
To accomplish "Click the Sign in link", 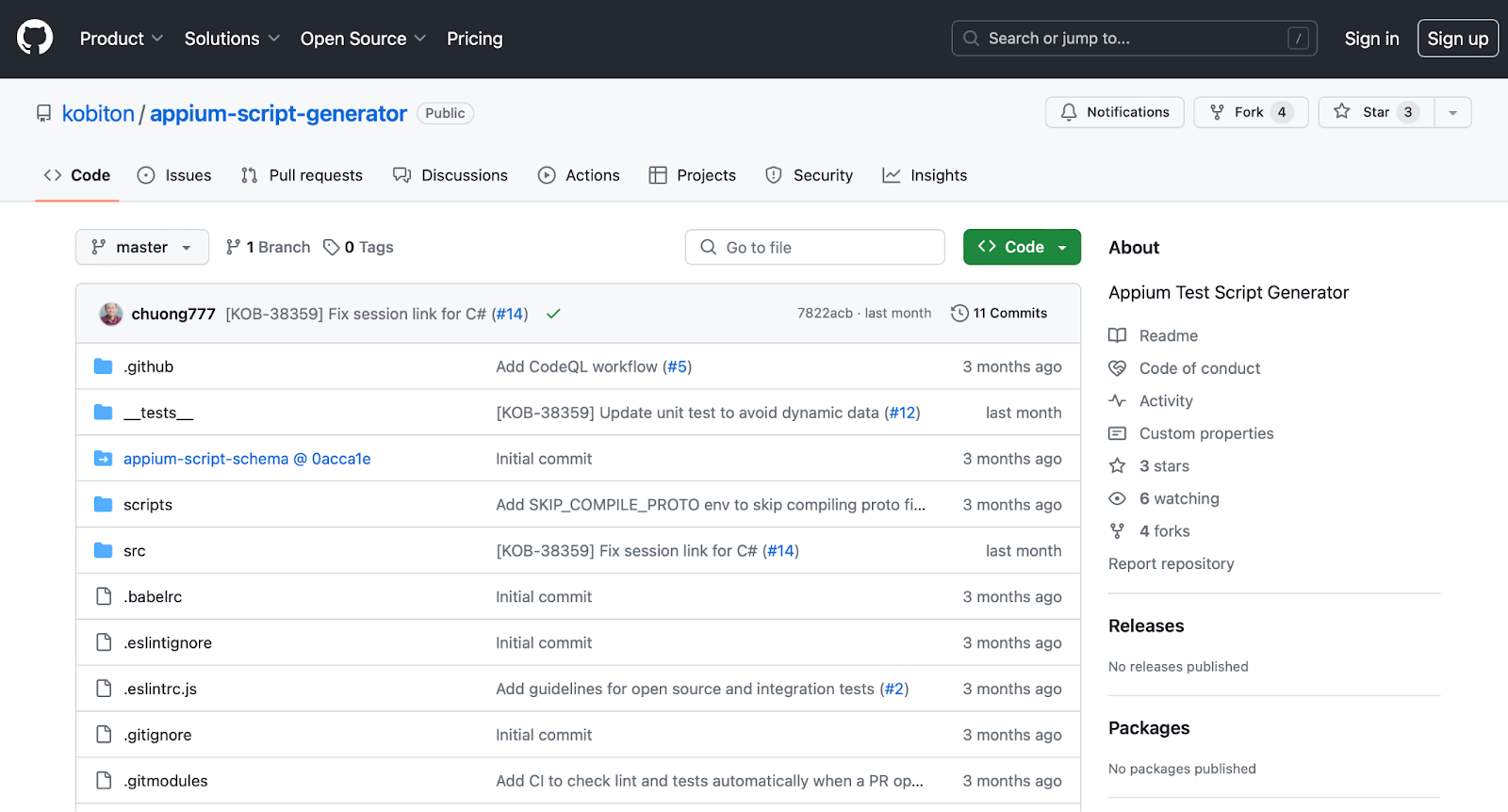I will [1371, 39].
